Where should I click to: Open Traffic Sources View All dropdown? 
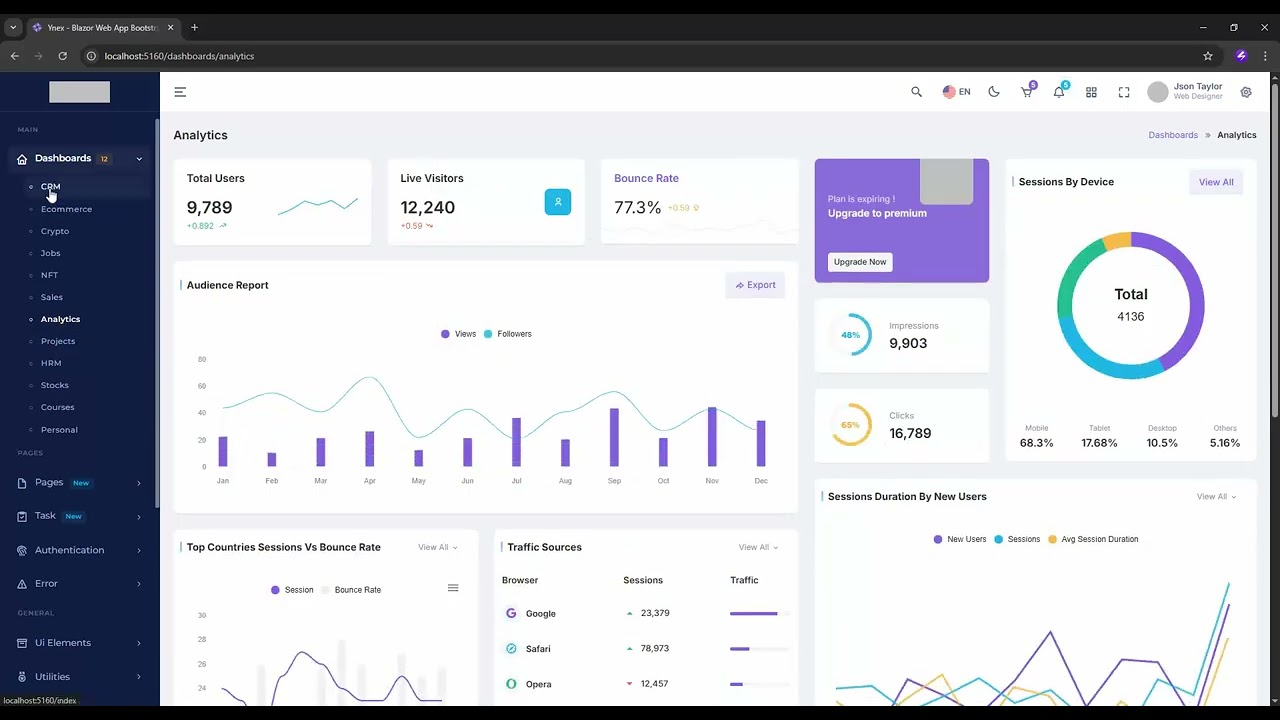[x=758, y=547]
